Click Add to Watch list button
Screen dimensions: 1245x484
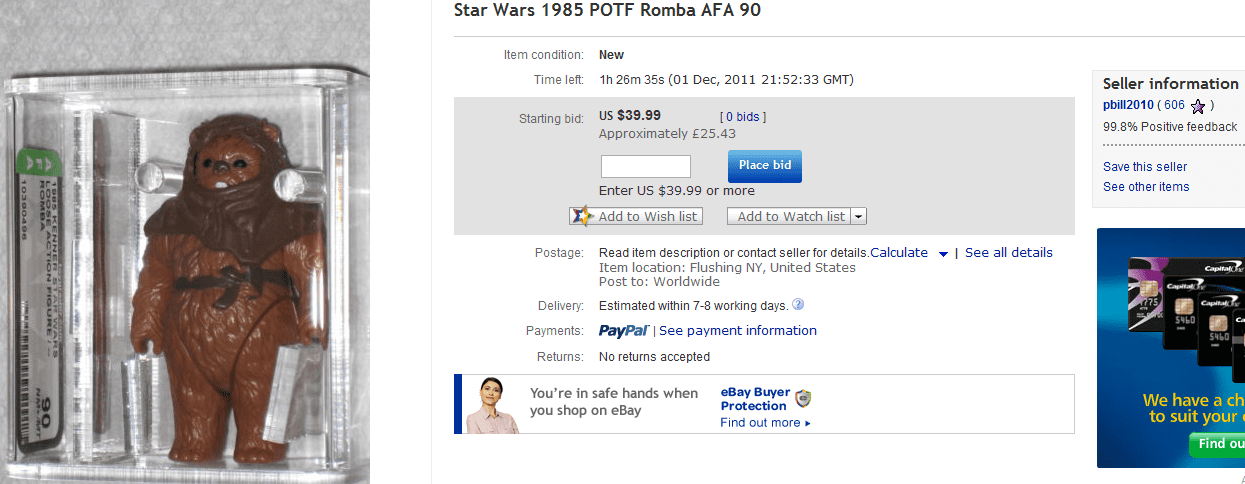(790, 216)
